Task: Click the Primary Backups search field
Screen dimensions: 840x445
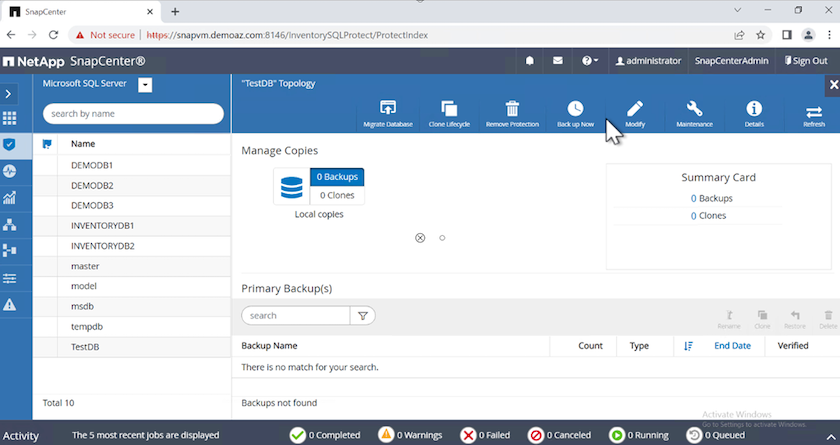Action: [x=296, y=316]
